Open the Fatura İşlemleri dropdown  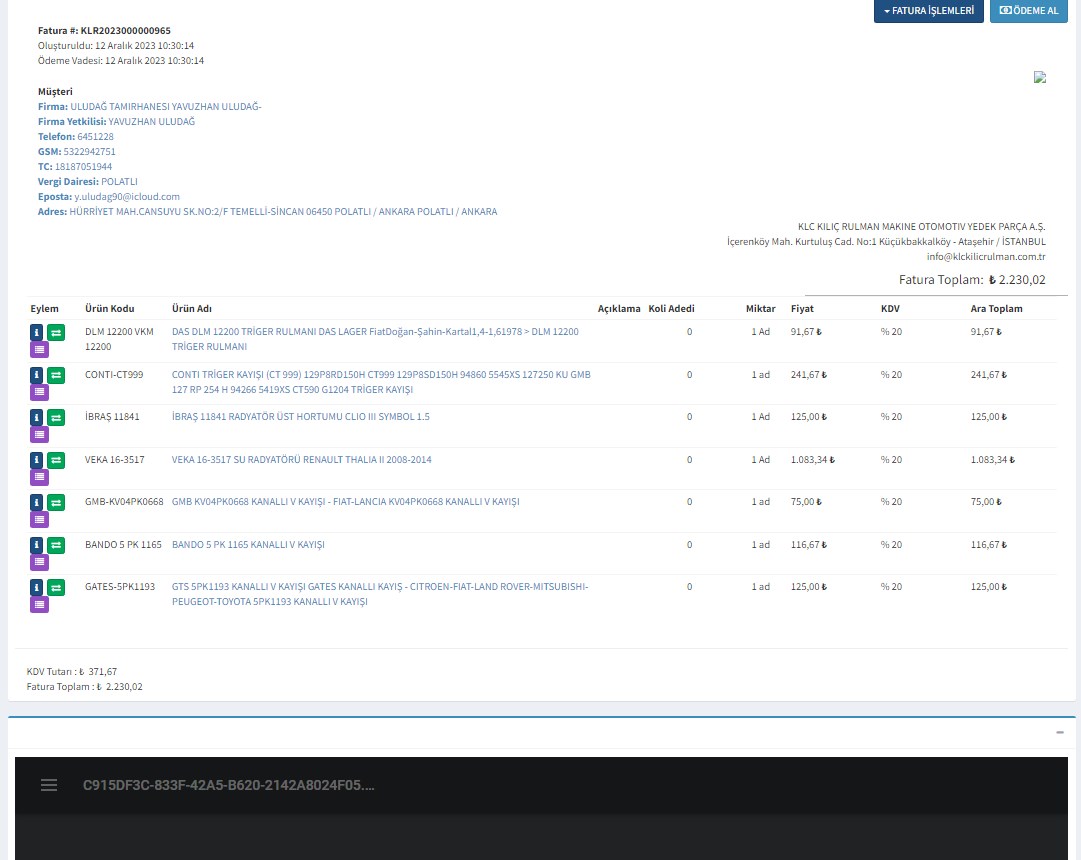click(x=928, y=11)
